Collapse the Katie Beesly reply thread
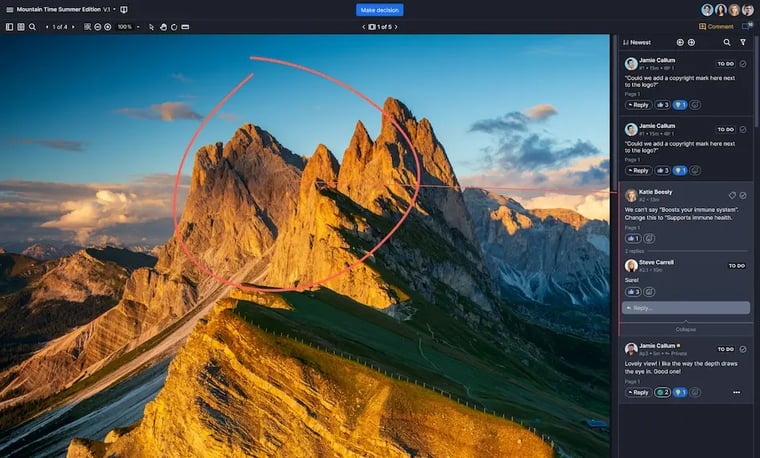760x458 pixels. click(685, 328)
